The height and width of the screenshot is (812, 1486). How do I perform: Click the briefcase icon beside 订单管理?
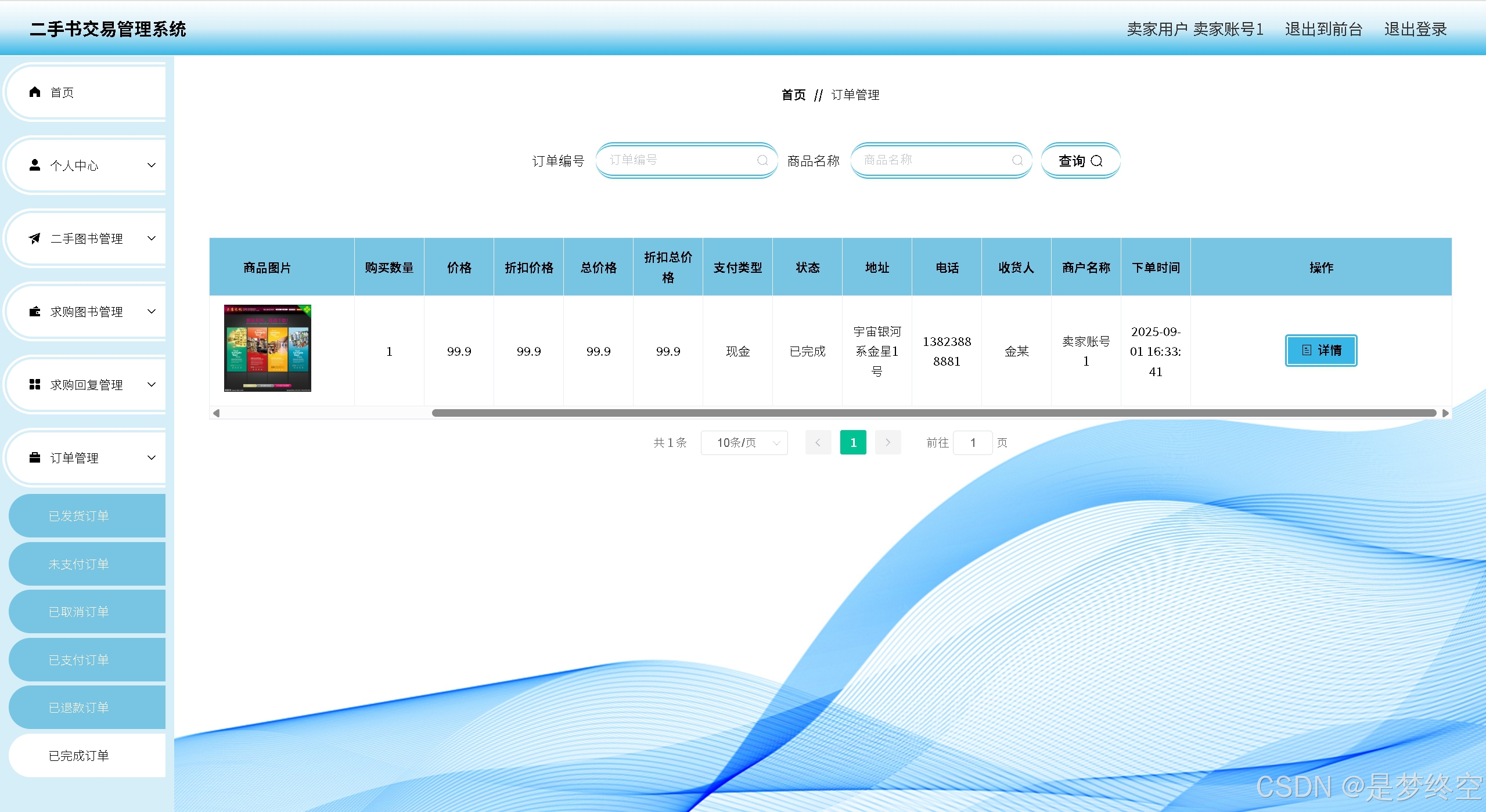coord(35,457)
